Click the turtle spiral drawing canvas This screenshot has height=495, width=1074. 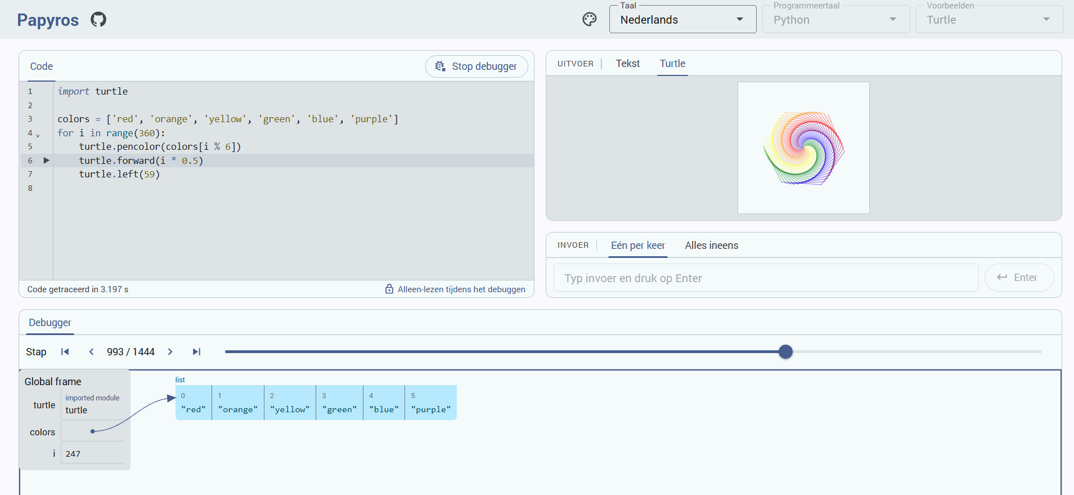pos(803,148)
